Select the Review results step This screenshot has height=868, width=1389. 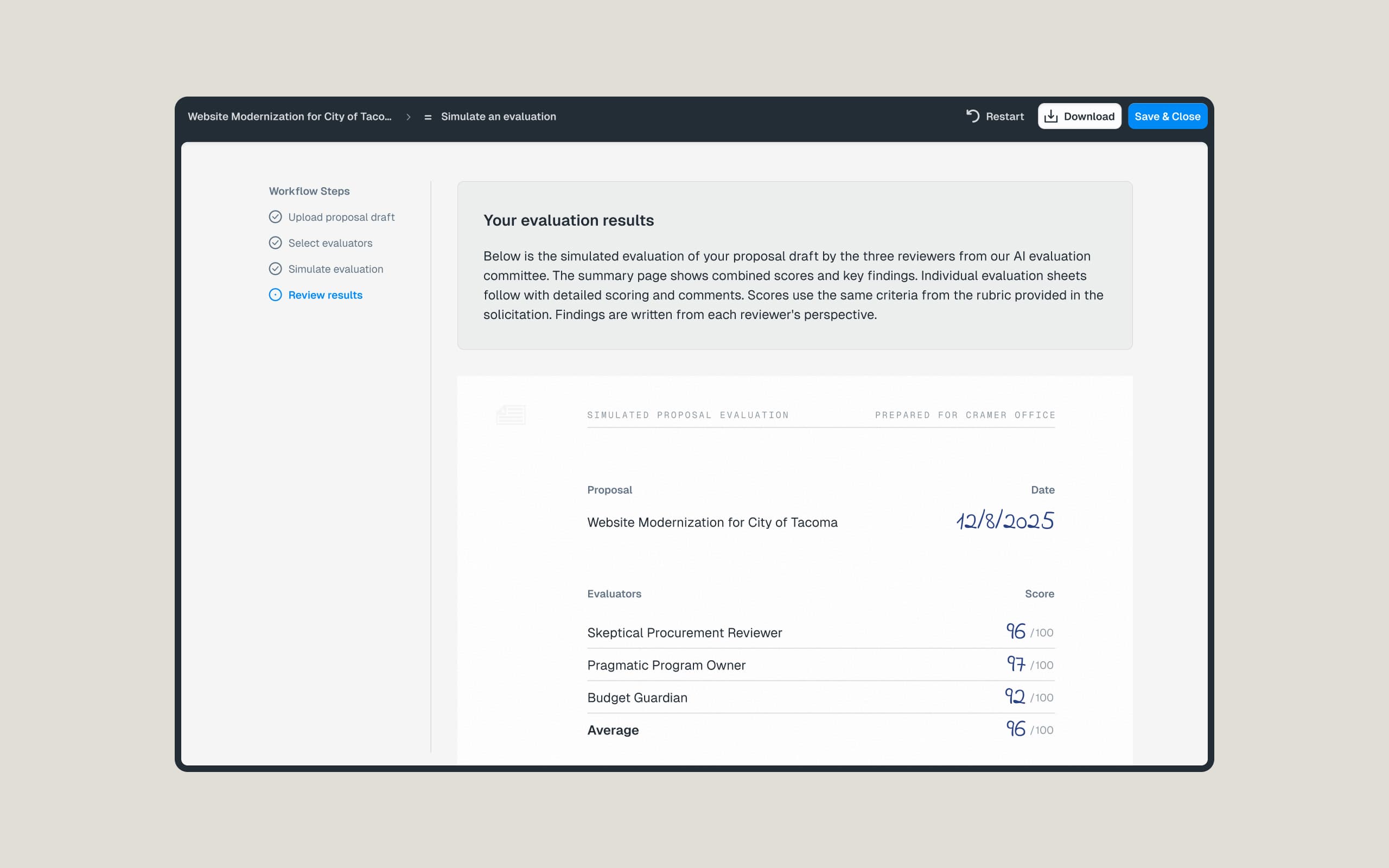326,295
